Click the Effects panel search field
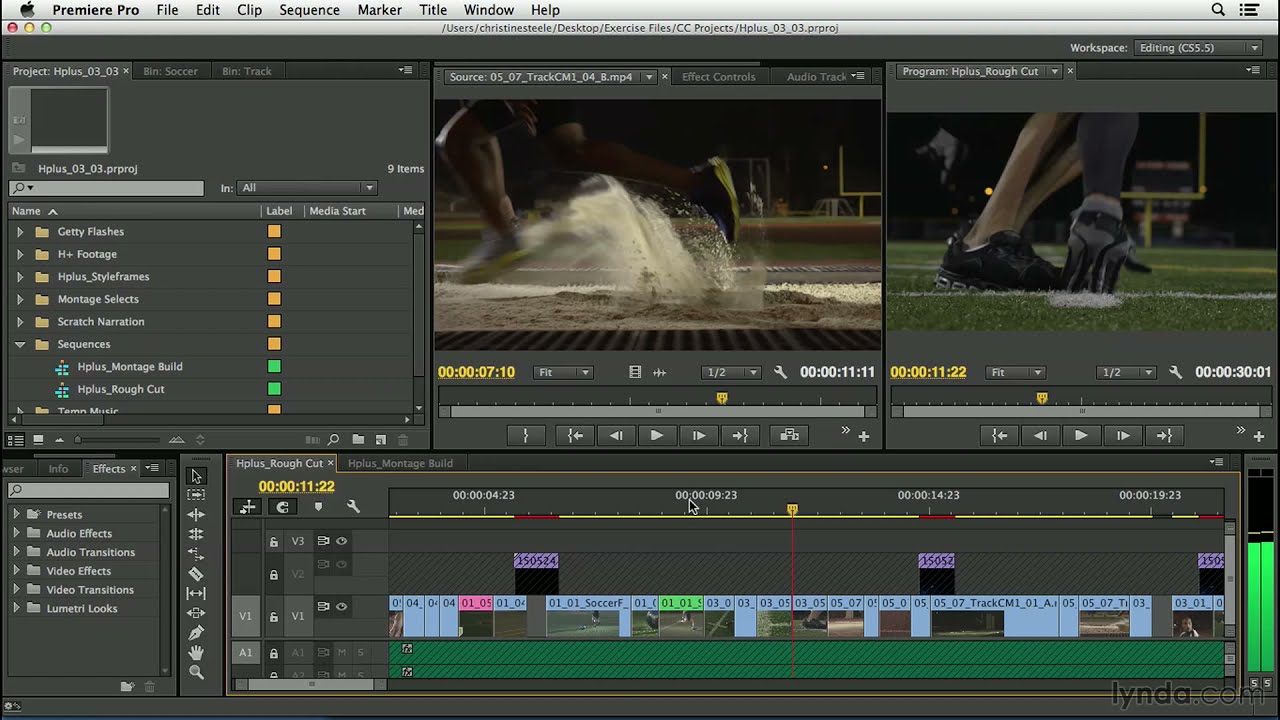This screenshot has width=1280, height=720. point(89,490)
